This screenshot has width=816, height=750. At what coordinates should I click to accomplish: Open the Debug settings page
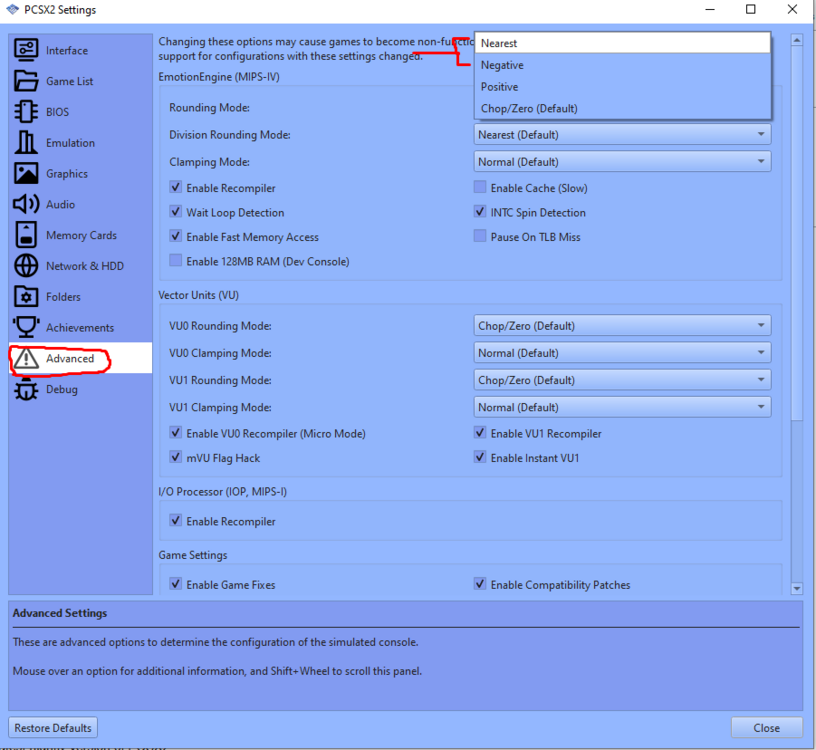click(x=61, y=389)
